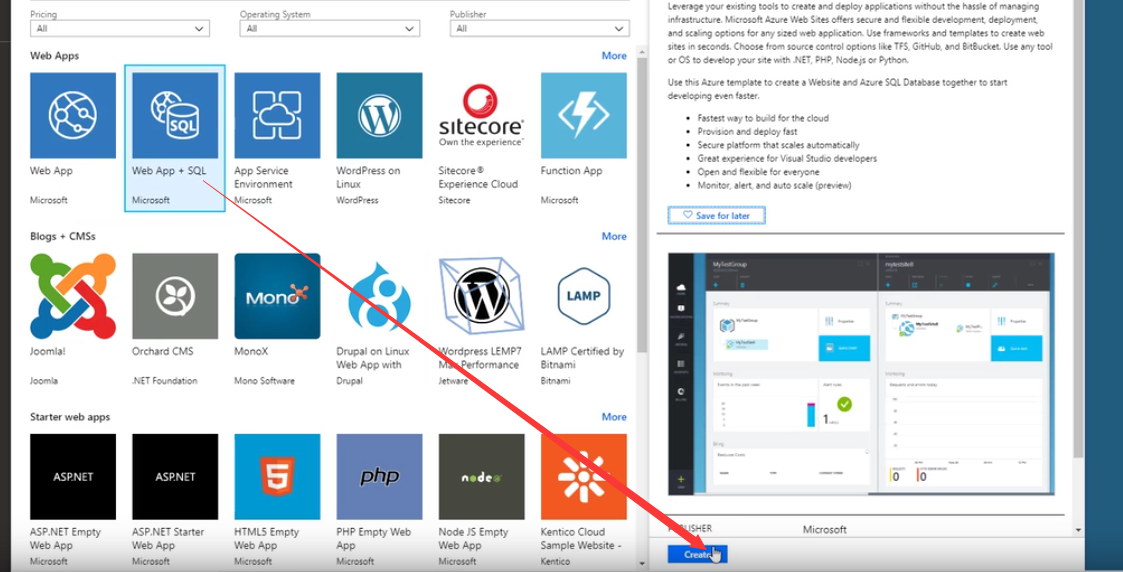Click 'Fastest way to build for the cloud'
This screenshot has height=572, width=1123.
click(x=763, y=118)
